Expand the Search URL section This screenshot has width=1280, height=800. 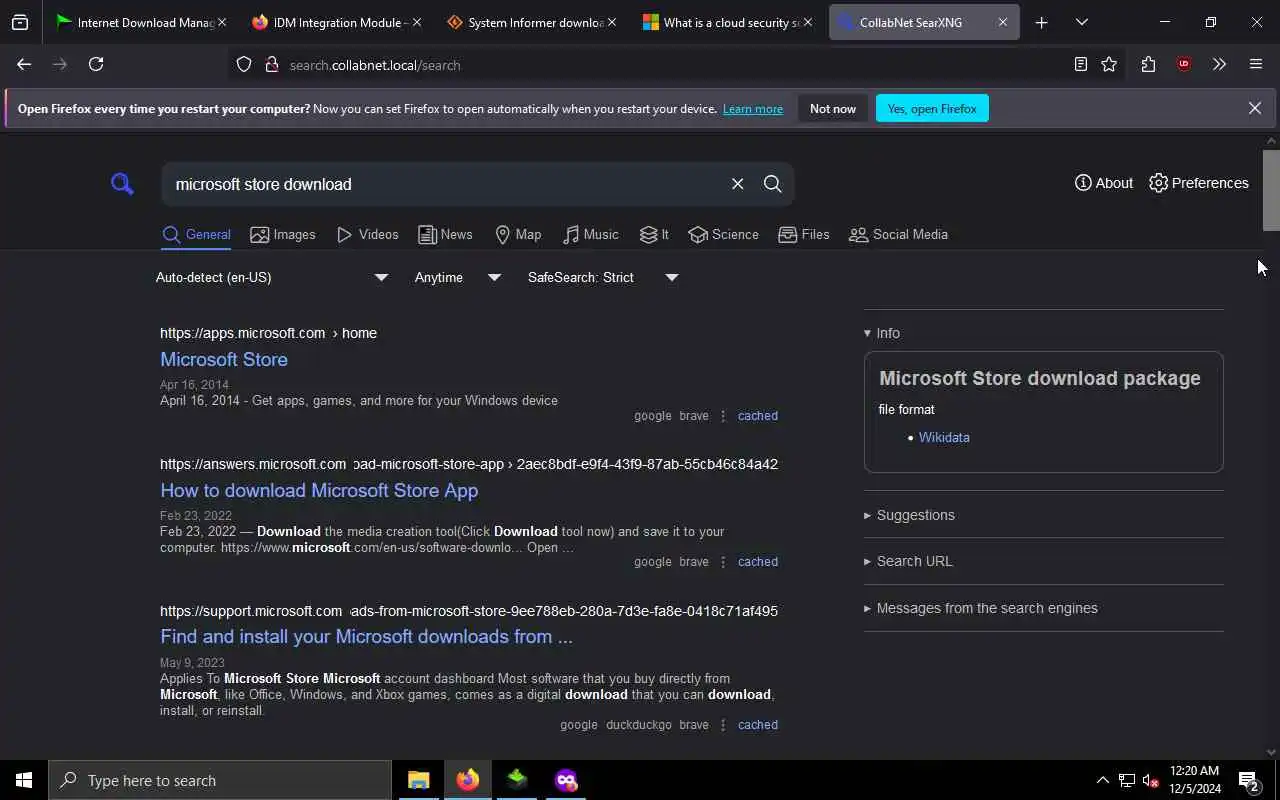click(x=908, y=561)
